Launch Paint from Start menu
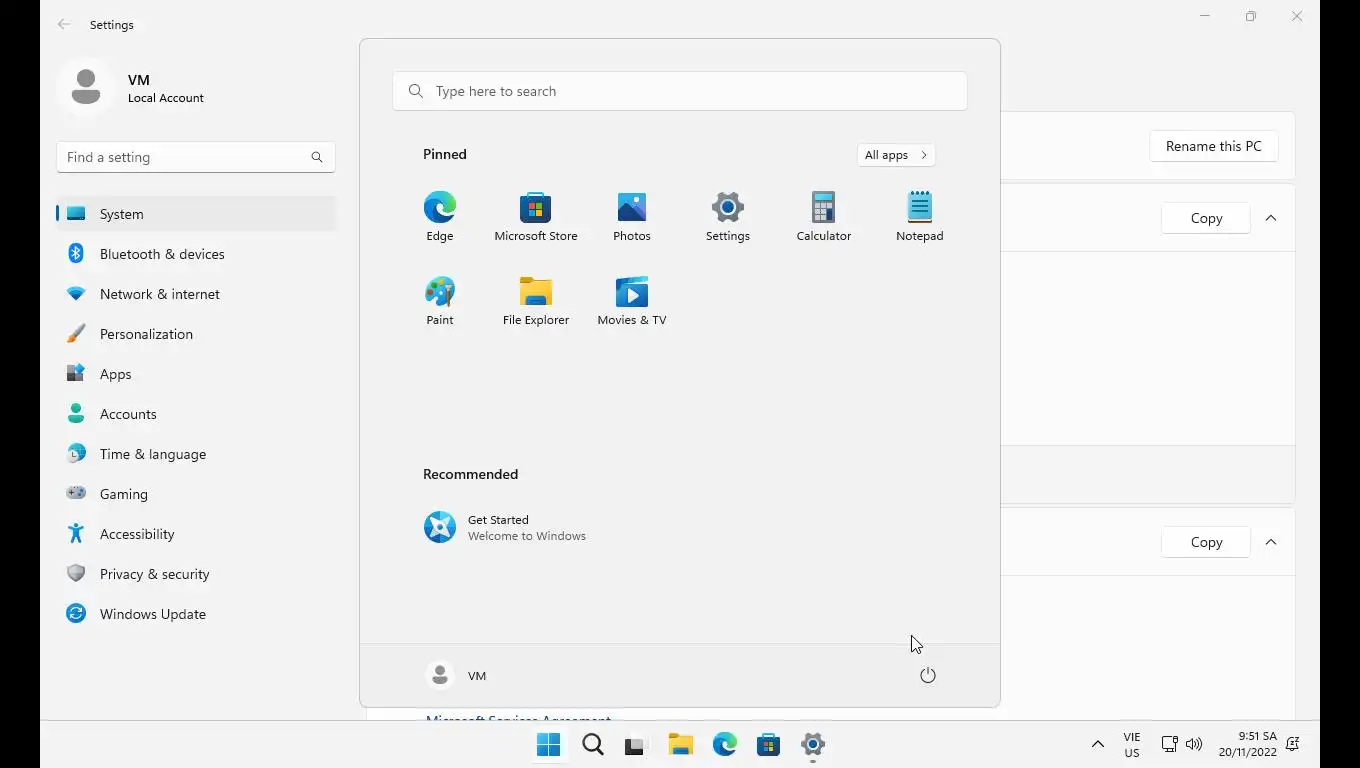 pyautogui.click(x=440, y=301)
